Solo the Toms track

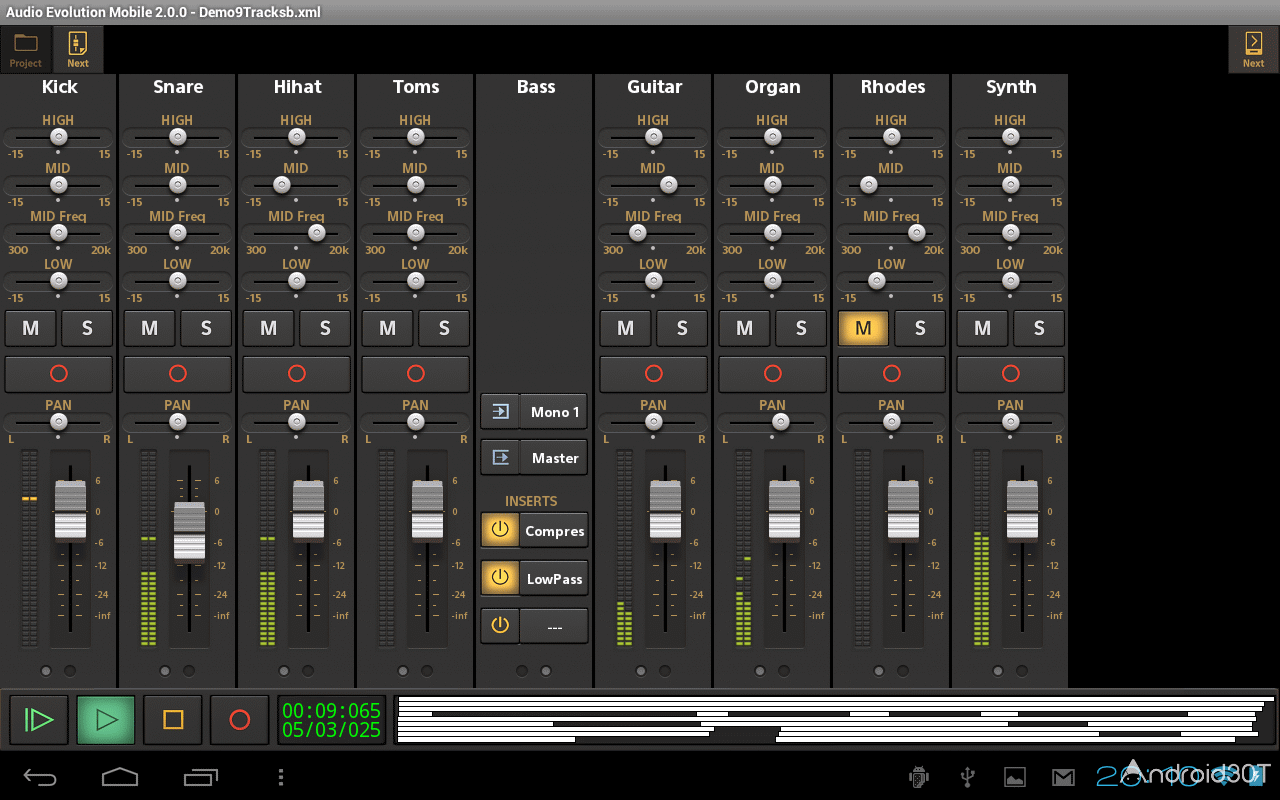pyautogui.click(x=444, y=328)
